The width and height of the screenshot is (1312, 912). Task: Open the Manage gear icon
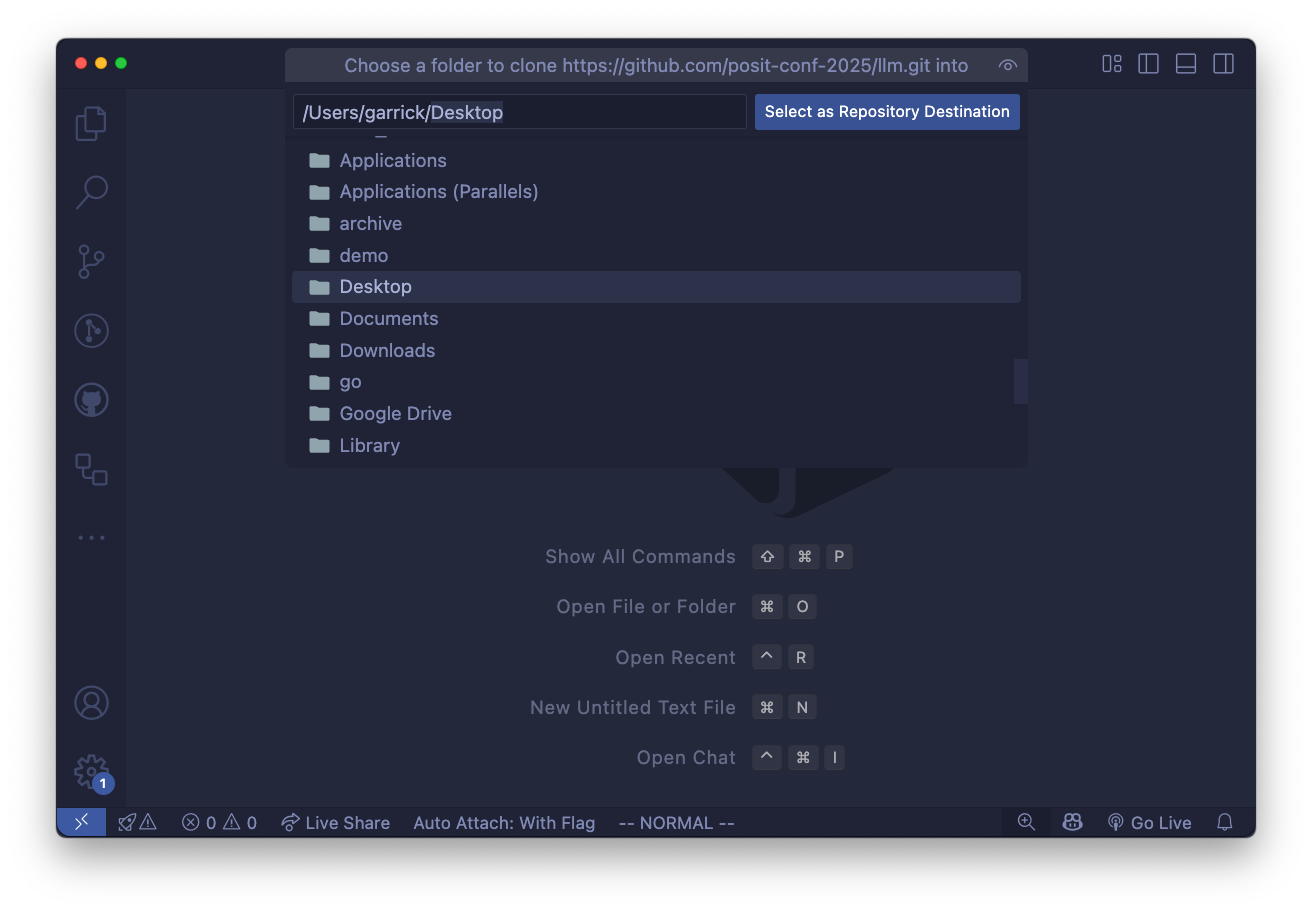pyautogui.click(x=91, y=771)
